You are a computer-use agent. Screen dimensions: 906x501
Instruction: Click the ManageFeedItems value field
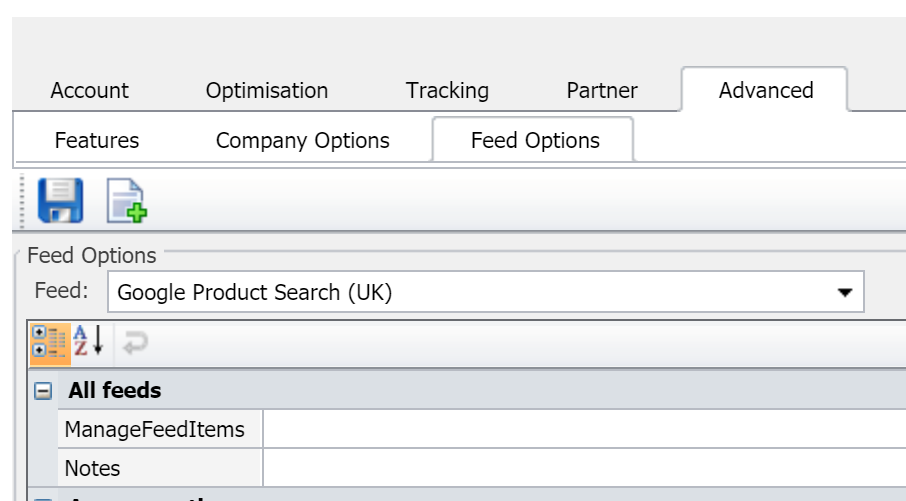[x=585, y=429]
